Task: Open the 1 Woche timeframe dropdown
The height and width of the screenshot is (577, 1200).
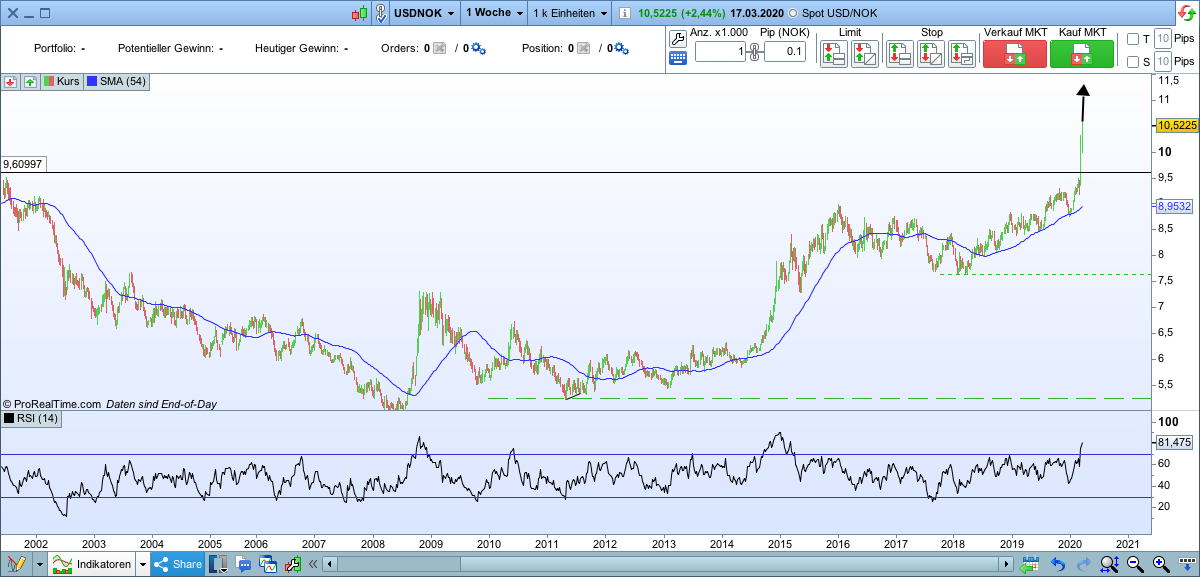Action: pos(493,13)
